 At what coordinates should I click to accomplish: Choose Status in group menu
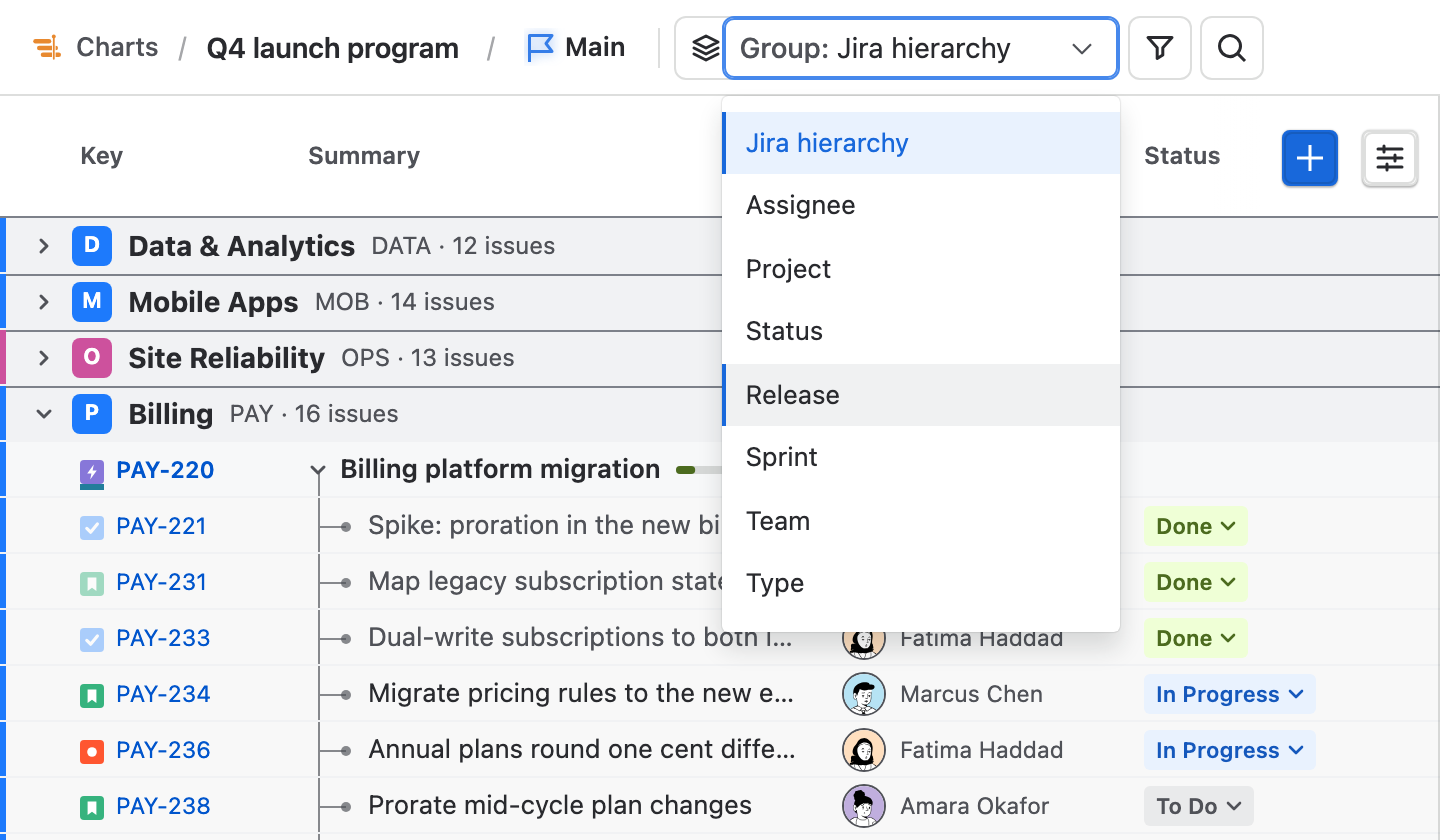(x=920, y=332)
